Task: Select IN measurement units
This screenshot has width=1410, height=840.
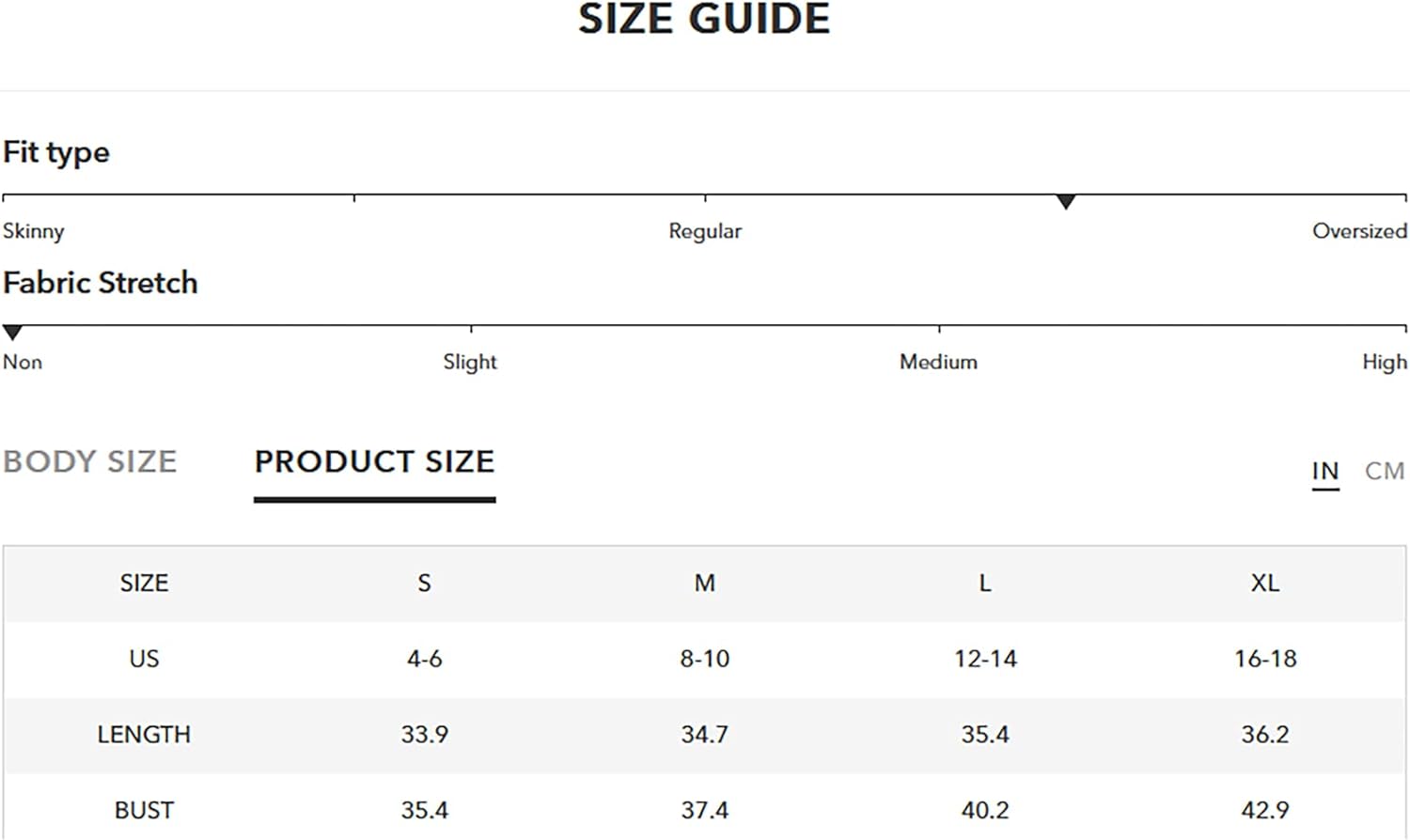Action: 1325,471
